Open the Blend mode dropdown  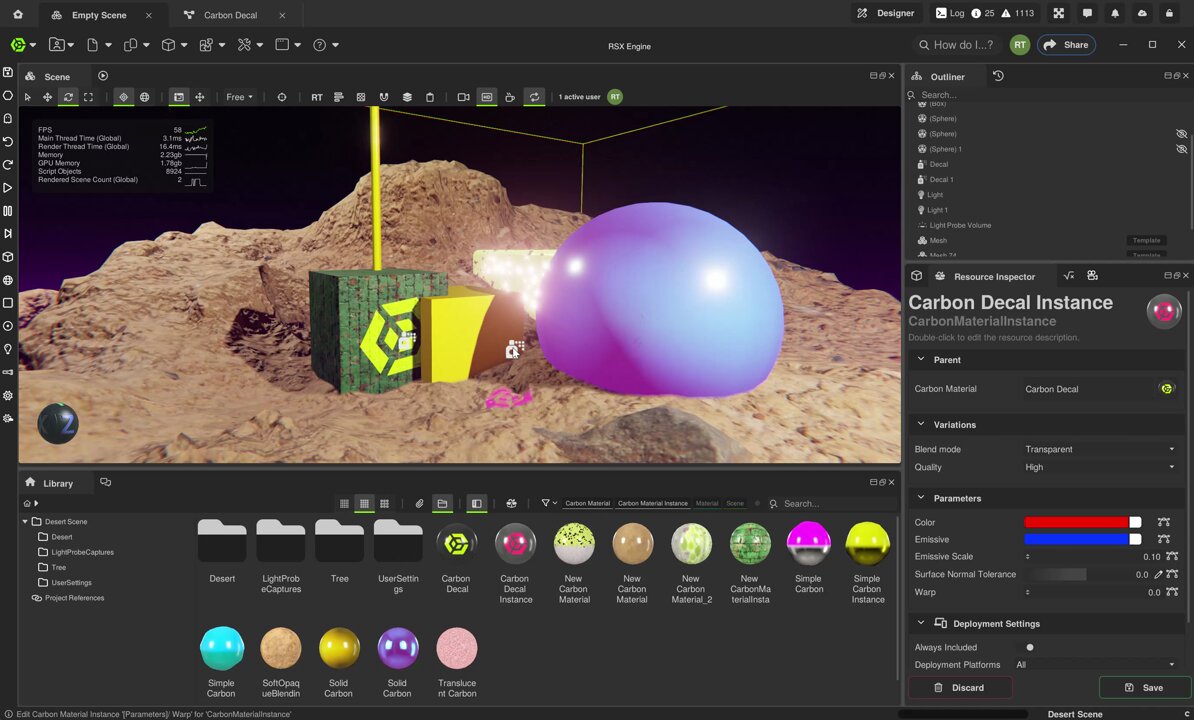coord(1100,449)
